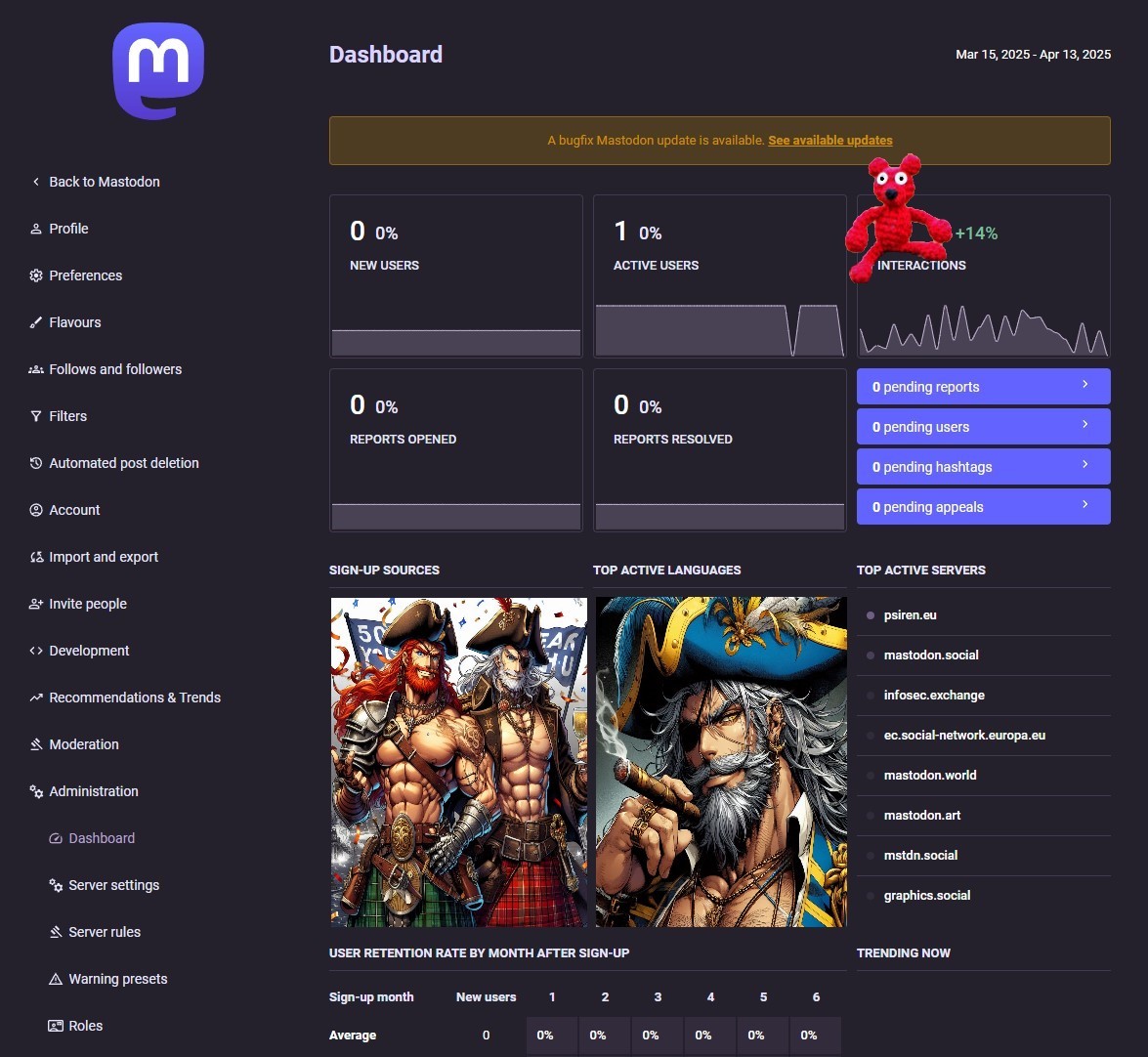Click the Import and export icon
1148x1057 pixels.
coord(36,556)
